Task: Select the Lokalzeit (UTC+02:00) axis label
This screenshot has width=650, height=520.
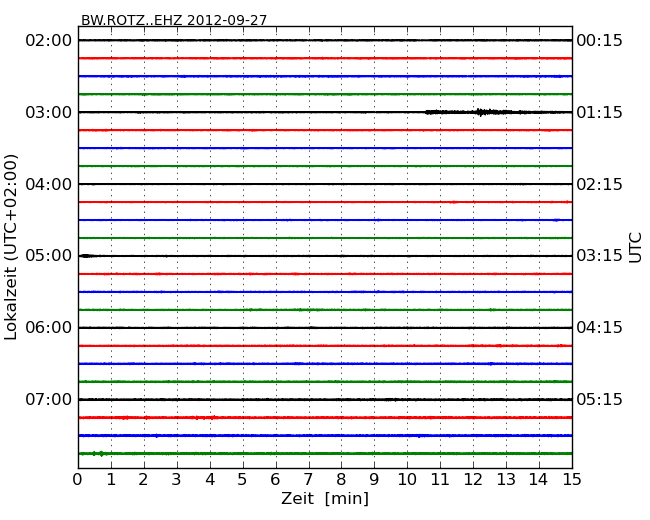Action: tap(11, 247)
